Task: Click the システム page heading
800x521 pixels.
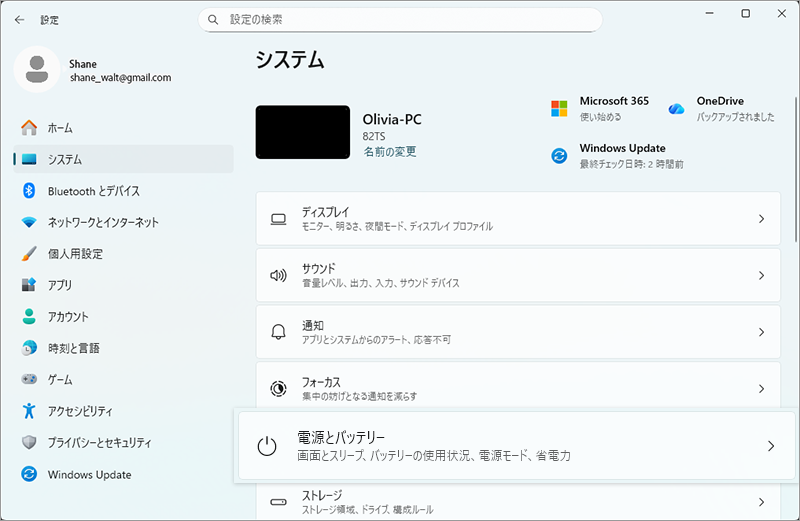Action: [290, 60]
